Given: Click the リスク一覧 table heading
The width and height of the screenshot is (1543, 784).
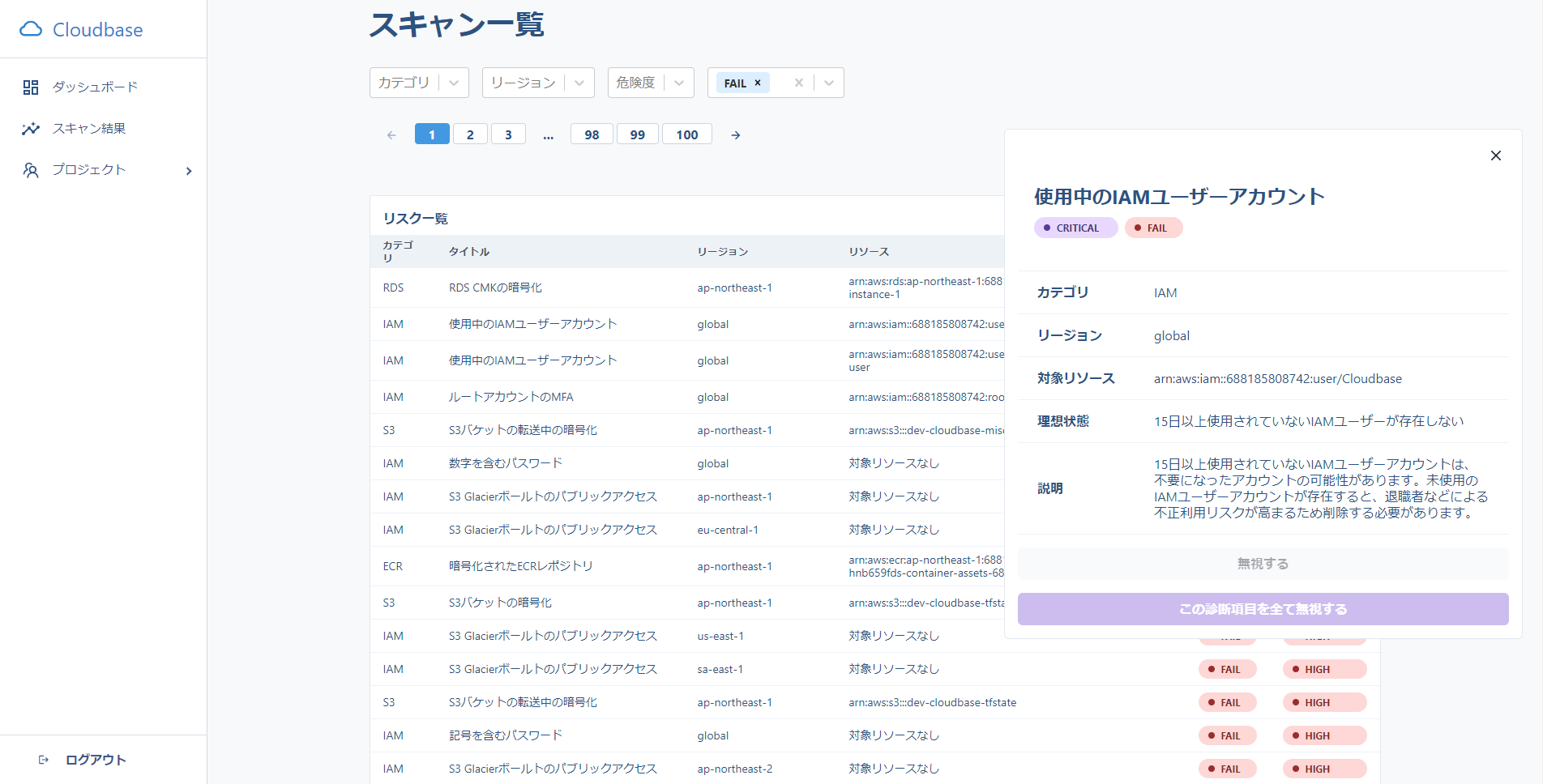Looking at the screenshot, I should click(416, 219).
